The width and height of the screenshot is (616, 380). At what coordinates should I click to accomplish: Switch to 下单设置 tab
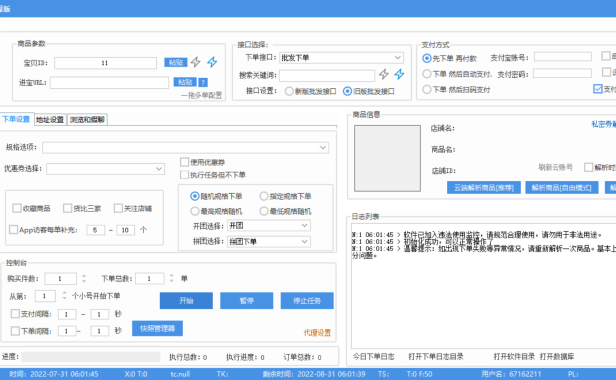16,119
